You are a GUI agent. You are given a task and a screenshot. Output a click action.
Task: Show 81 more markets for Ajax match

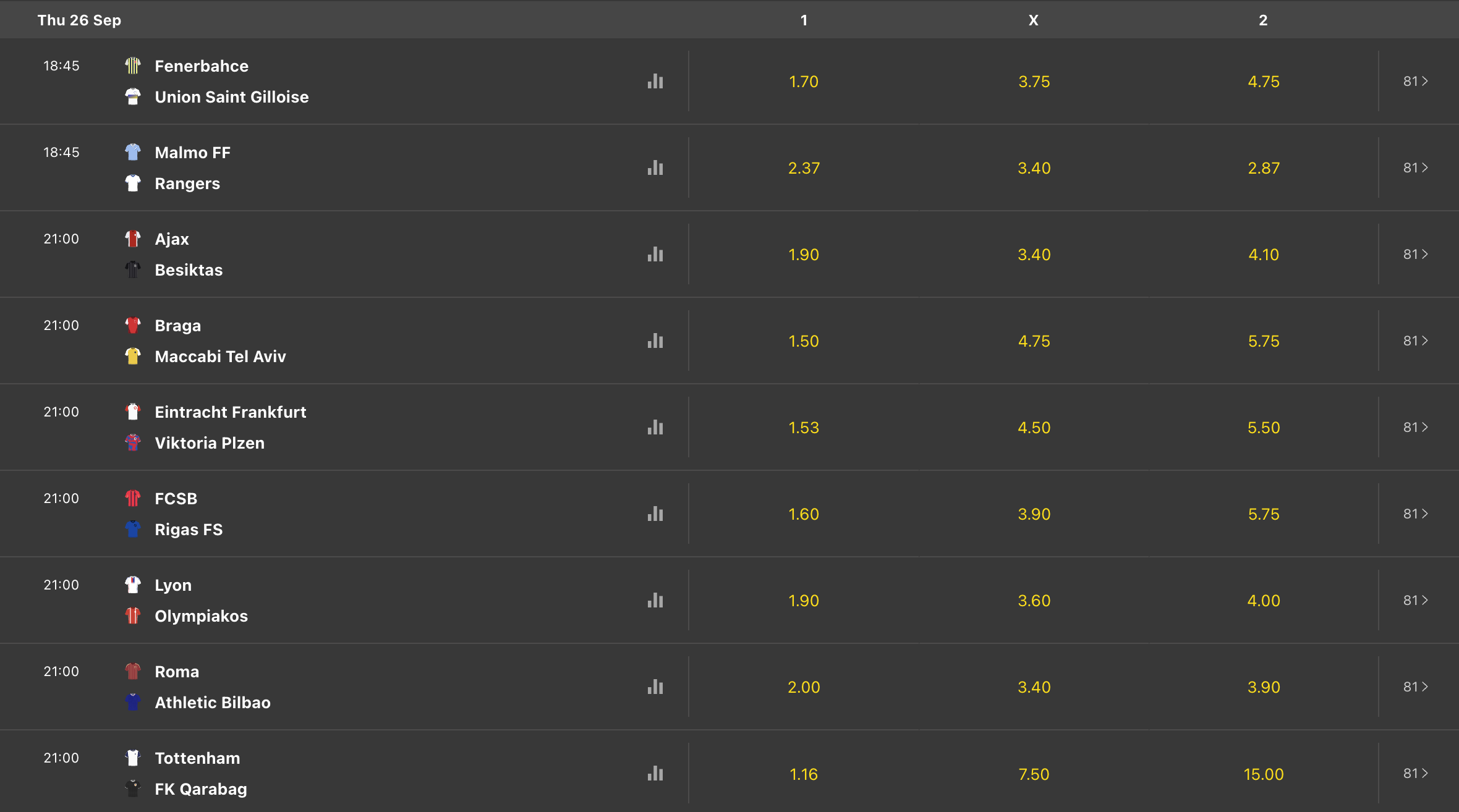(1416, 254)
